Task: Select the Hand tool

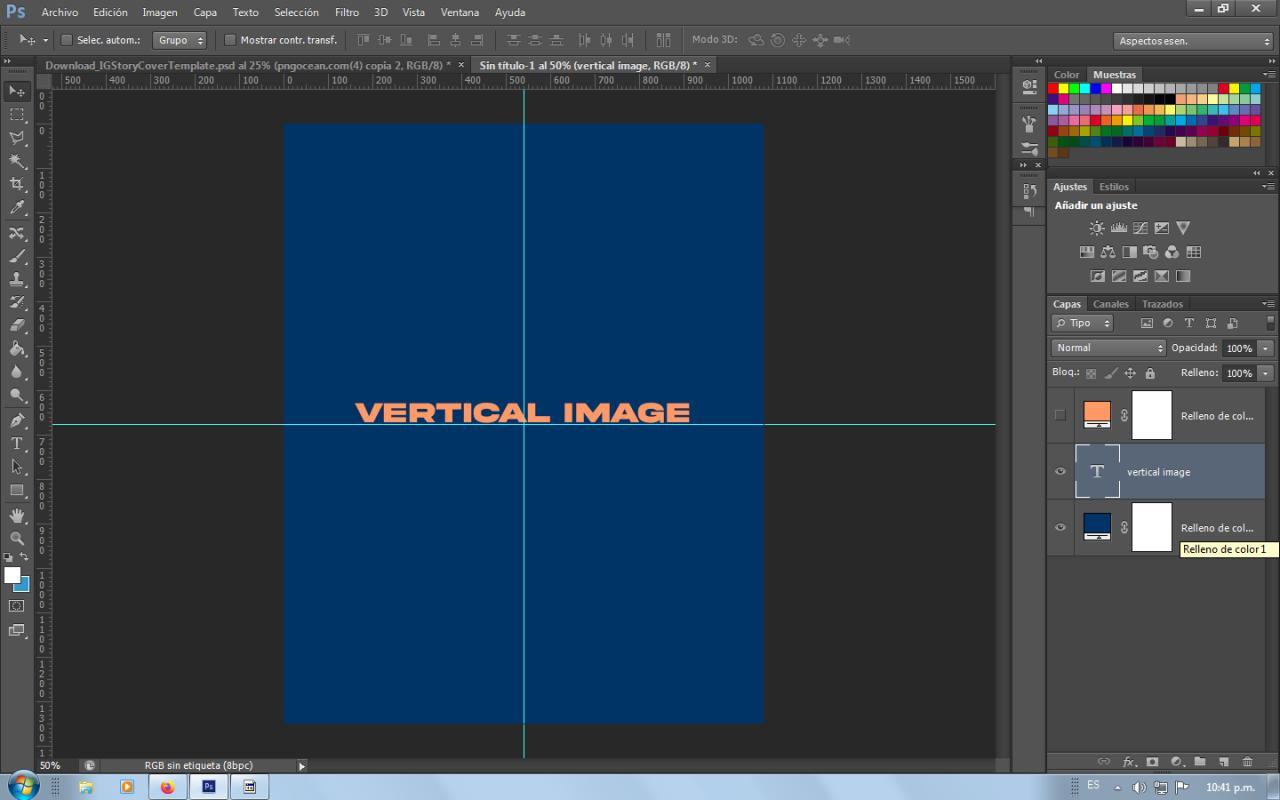Action: pyautogui.click(x=17, y=515)
